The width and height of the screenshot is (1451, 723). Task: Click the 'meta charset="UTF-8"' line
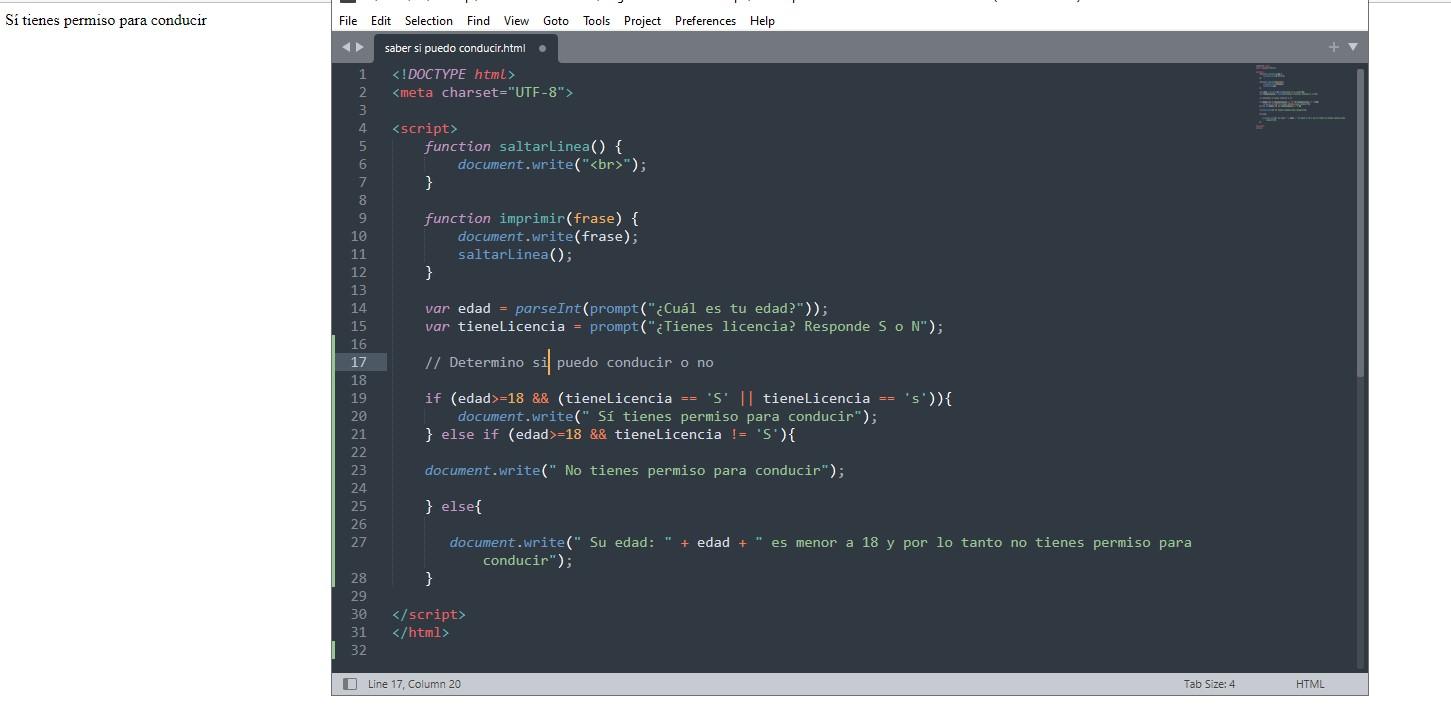(482, 92)
